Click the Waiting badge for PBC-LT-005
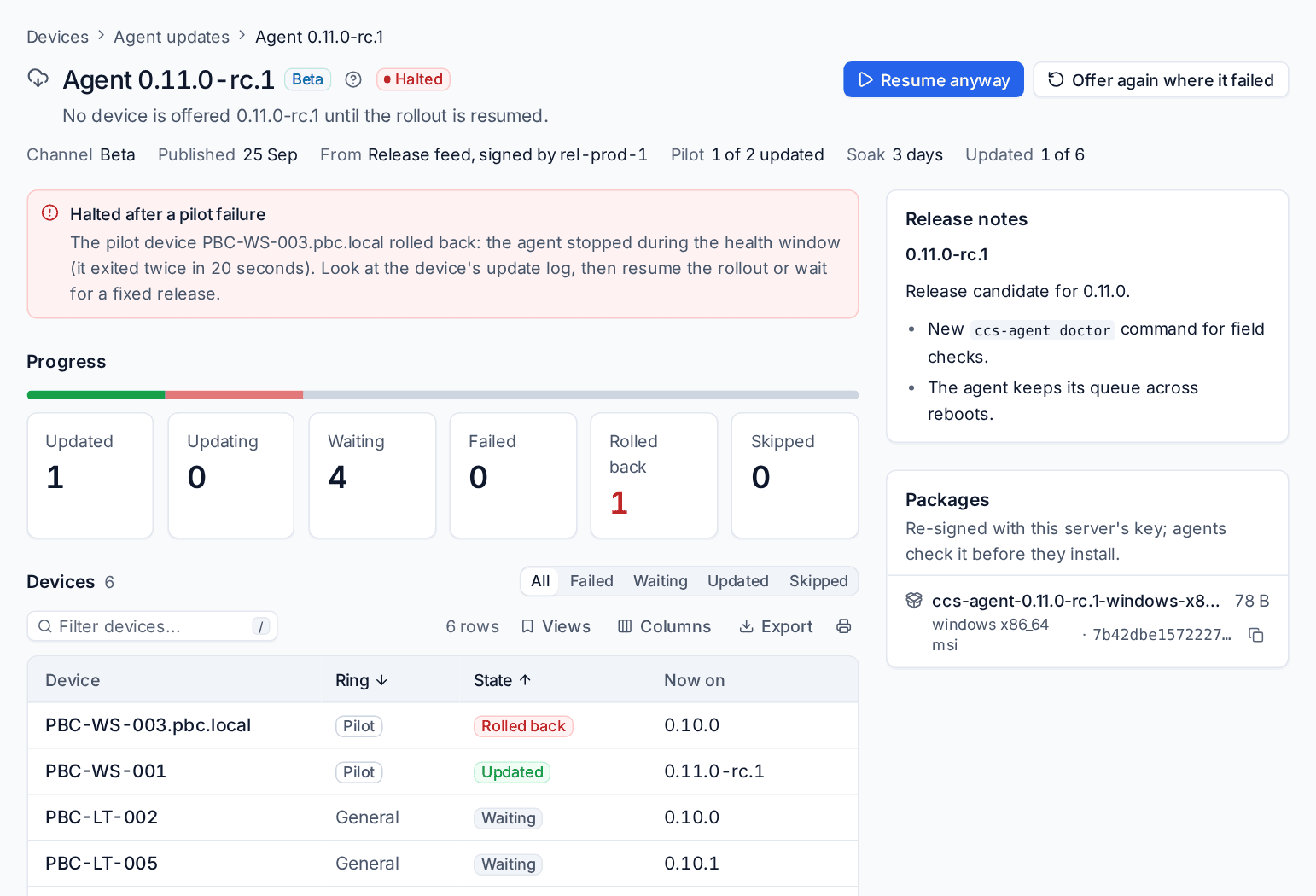The height and width of the screenshot is (896, 1316). (x=508, y=864)
